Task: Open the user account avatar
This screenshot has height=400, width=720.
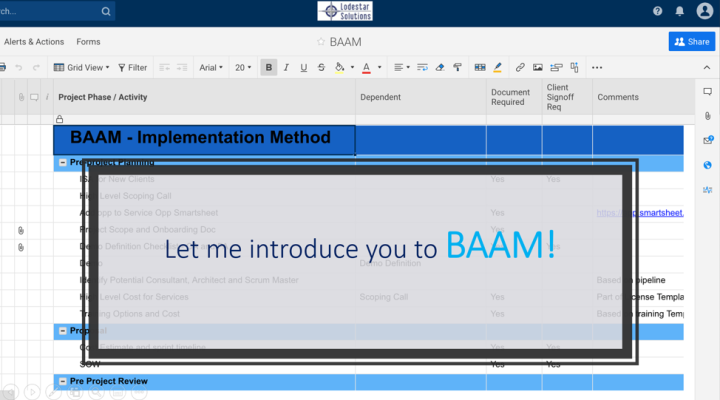Action: pos(704,11)
